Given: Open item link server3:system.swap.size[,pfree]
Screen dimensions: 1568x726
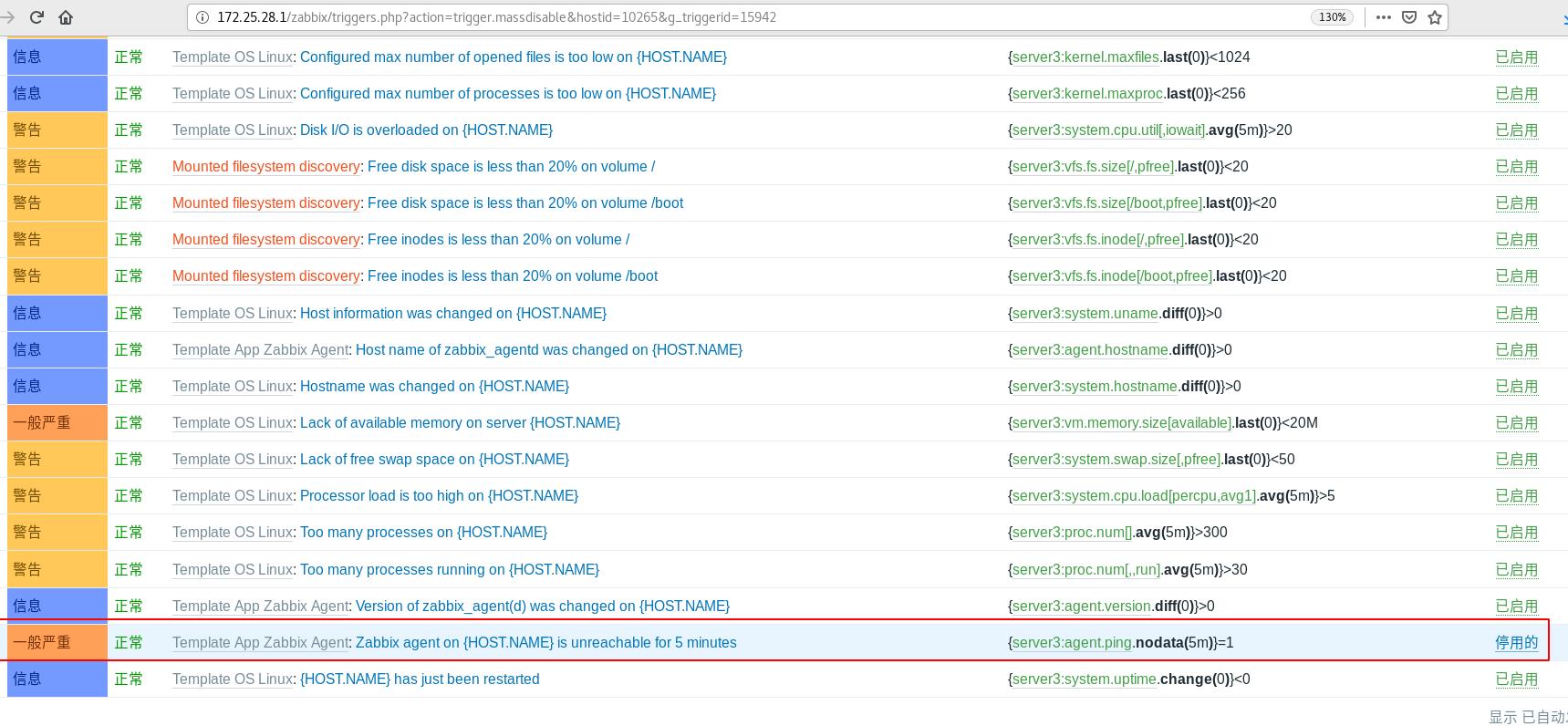Looking at the screenshot, I should (x=1116, y=459).
